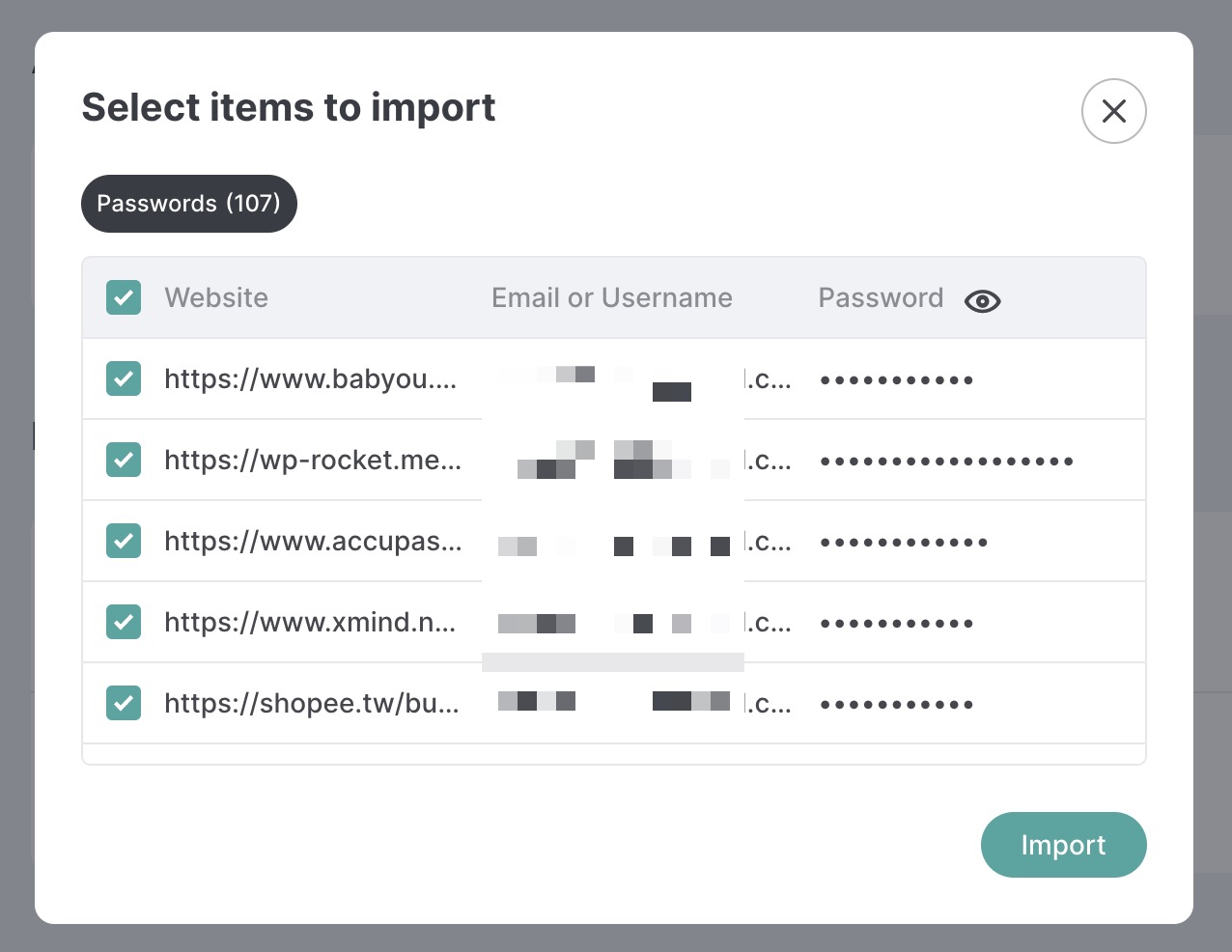The height and width of the screenshot is (952, 1232).
Task: Click the accupass website URL
Action: pos(313,541)
